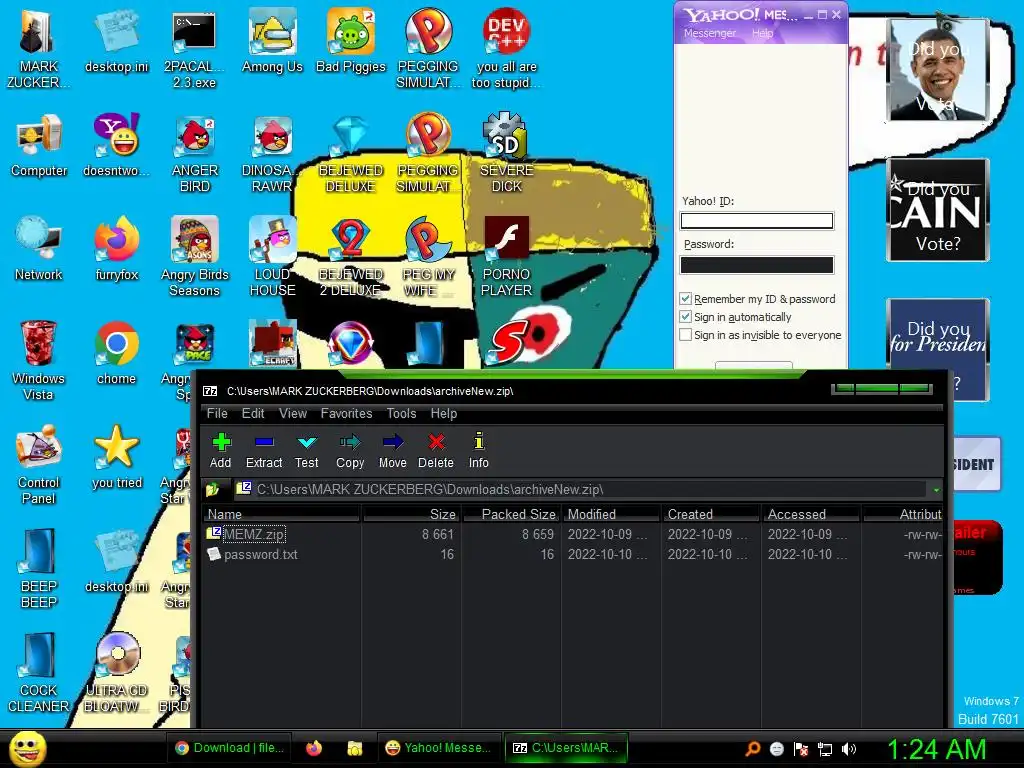The height and width of the screenshot is (768, 1024).
Task: Expand the address bar path dropdown
Action: tap(936, 490)
